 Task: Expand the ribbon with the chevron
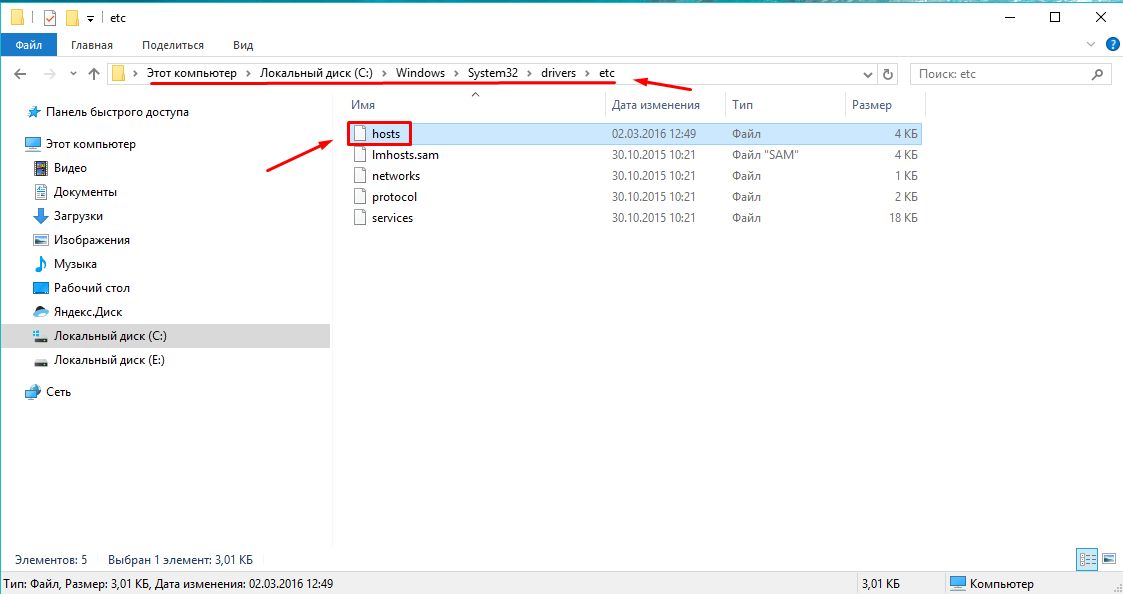pos(1091,44)
